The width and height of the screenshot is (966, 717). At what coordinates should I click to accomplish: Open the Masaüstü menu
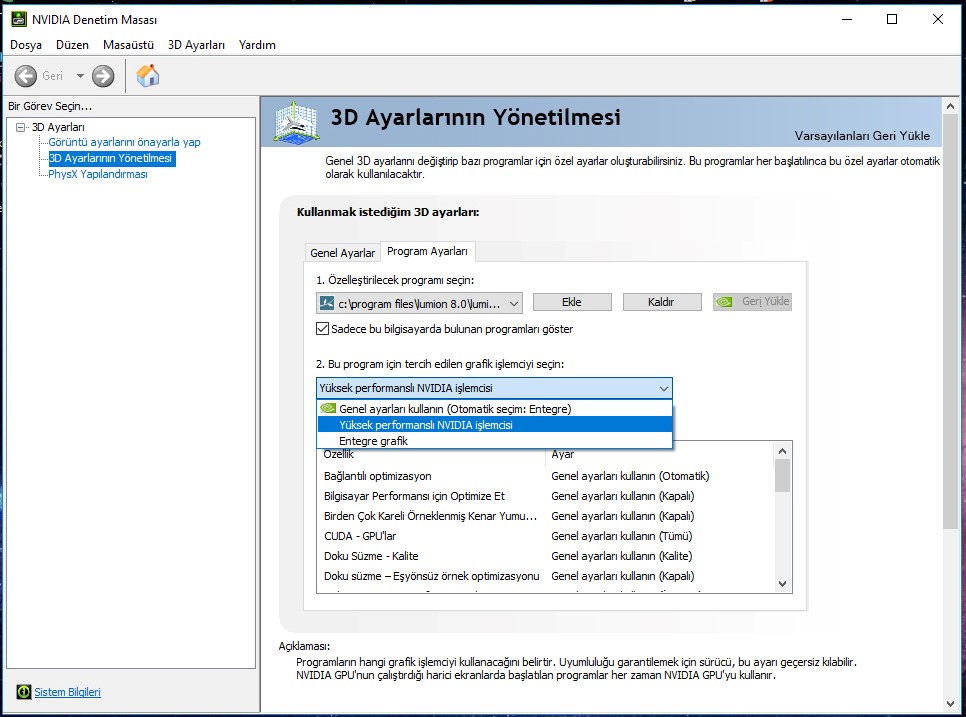pyautogui.click(x=128, y=45)
